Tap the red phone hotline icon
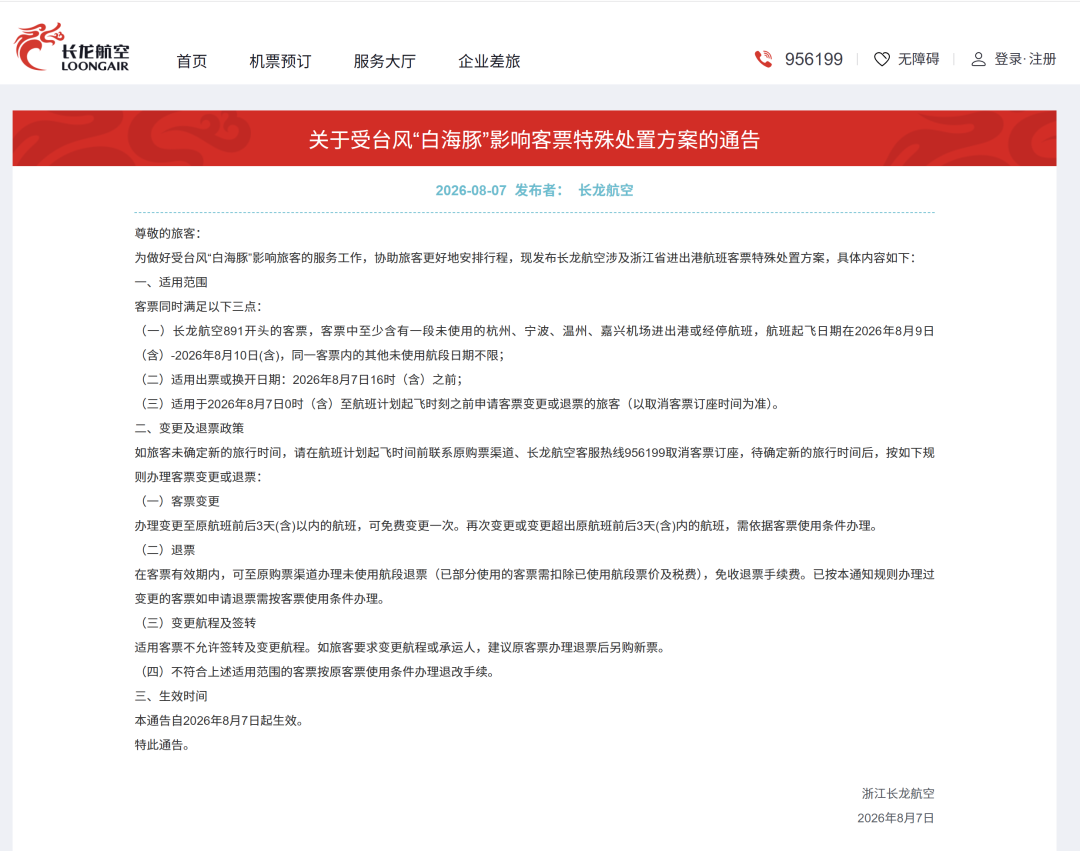The image size is (1080, 851). [763, 59]
